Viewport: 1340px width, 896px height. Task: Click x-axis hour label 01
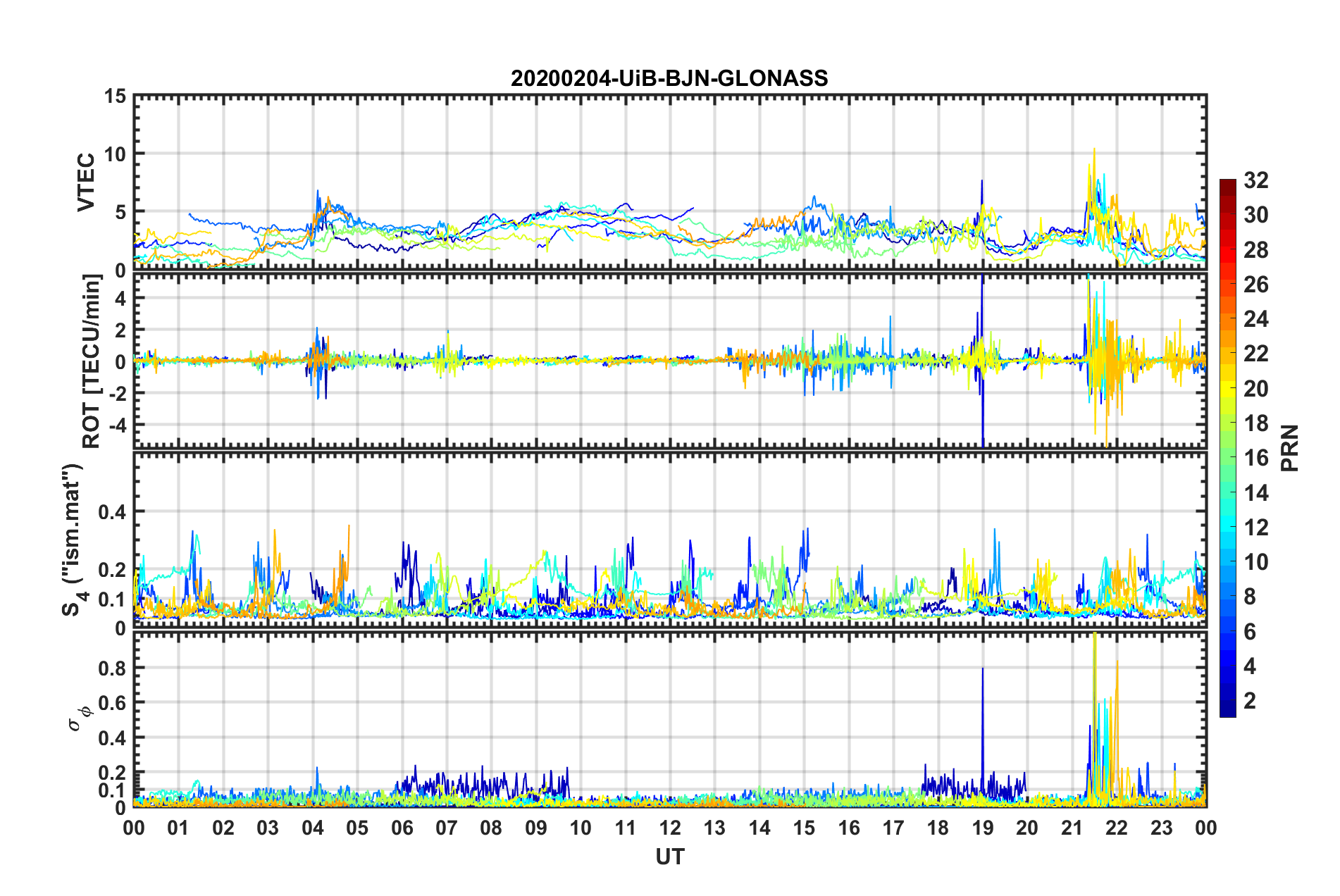(178, 828)
